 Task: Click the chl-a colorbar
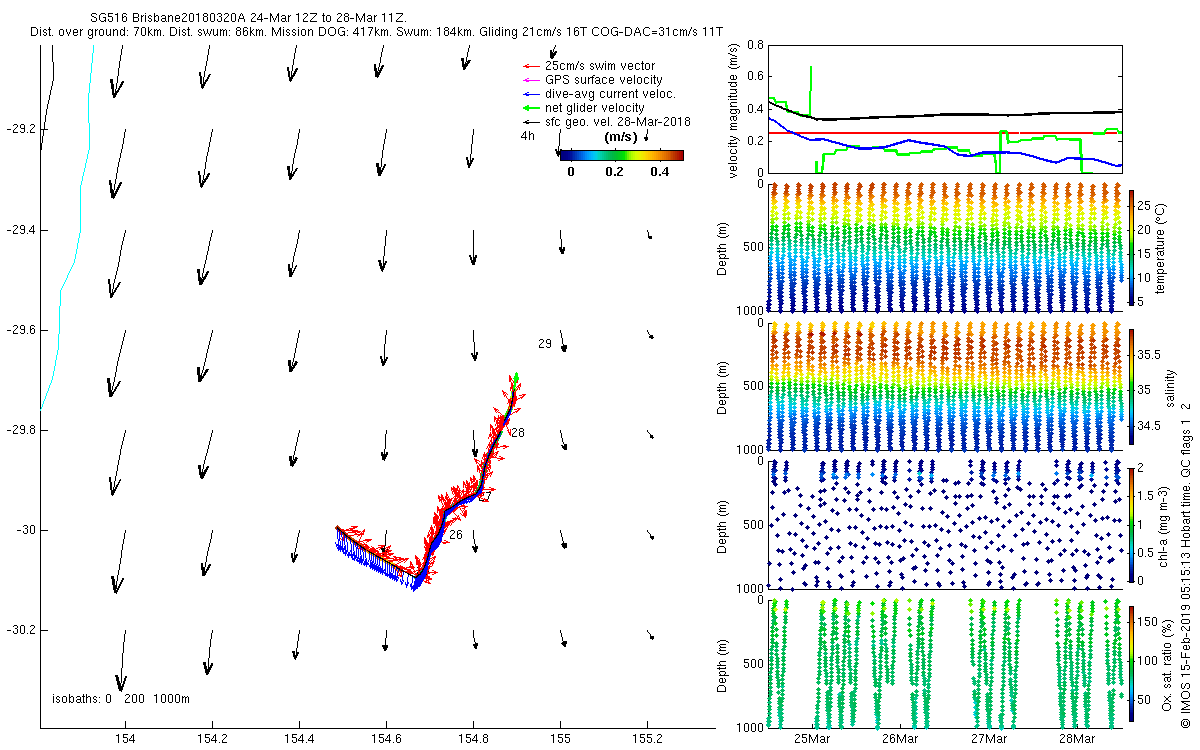click(1131, 522)
